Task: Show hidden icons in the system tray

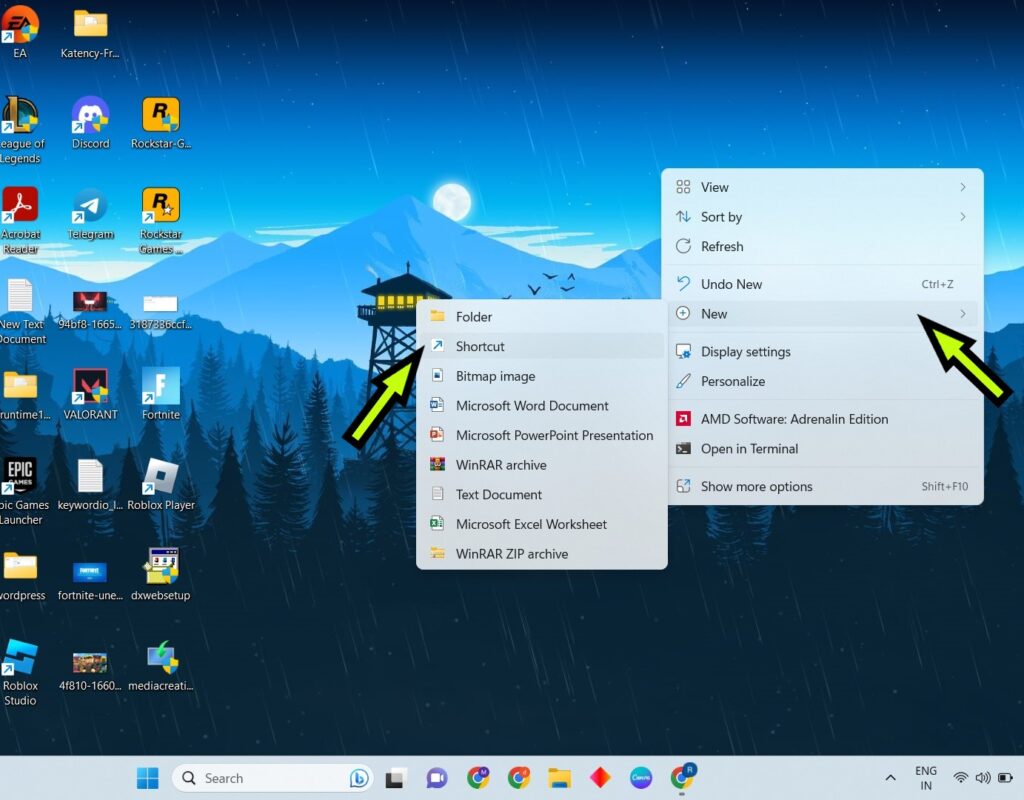Action: (x=889, y=777)
